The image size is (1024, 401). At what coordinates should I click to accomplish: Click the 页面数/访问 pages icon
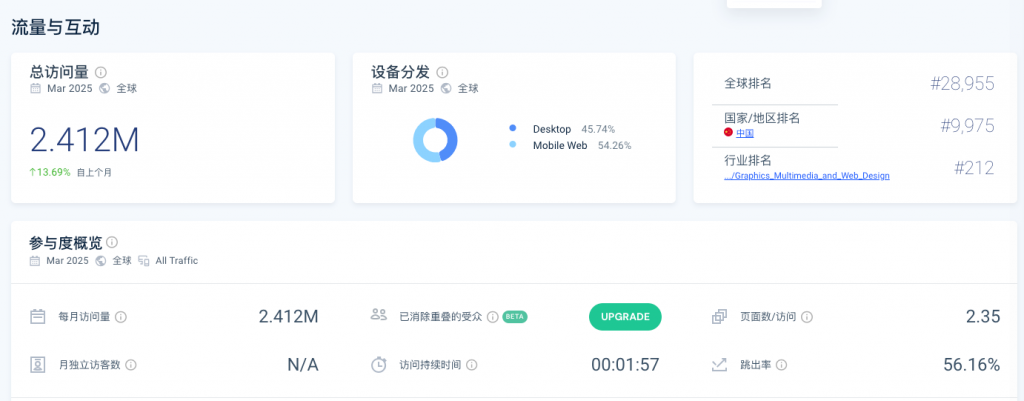[x=719, y=317]
